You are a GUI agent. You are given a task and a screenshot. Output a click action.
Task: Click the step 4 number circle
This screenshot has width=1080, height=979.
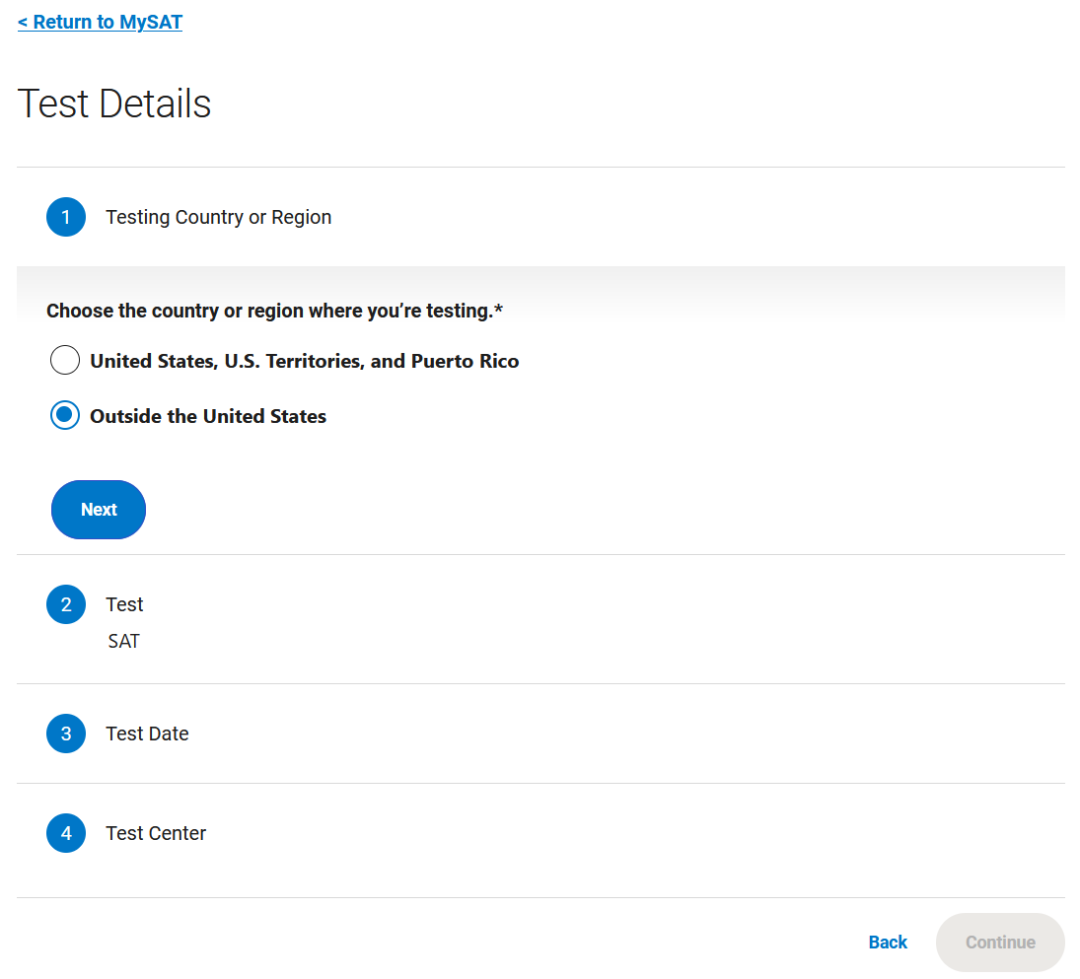click(x=66, y=833)
